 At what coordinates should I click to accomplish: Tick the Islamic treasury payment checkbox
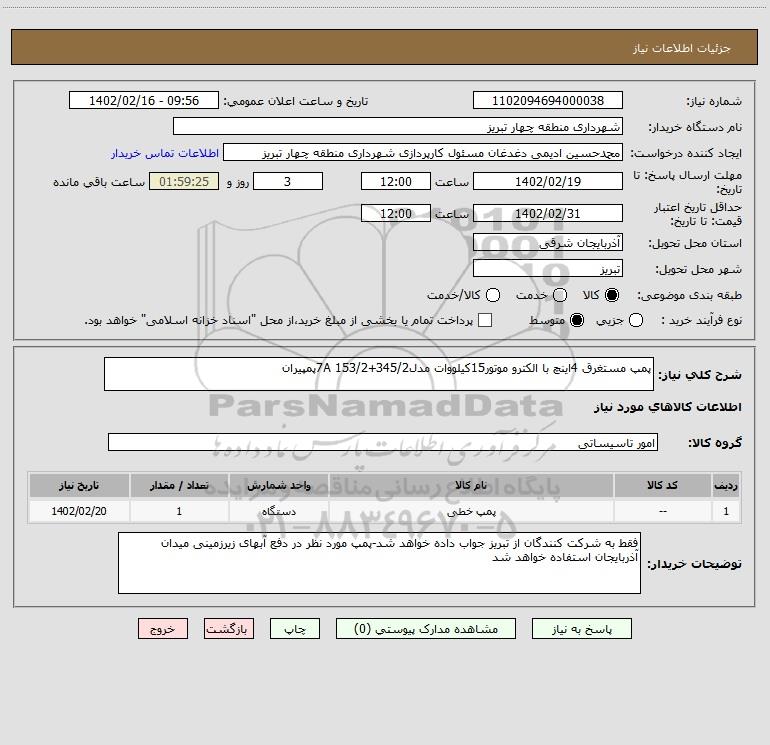pyautogui.click(x=485, y=320)
